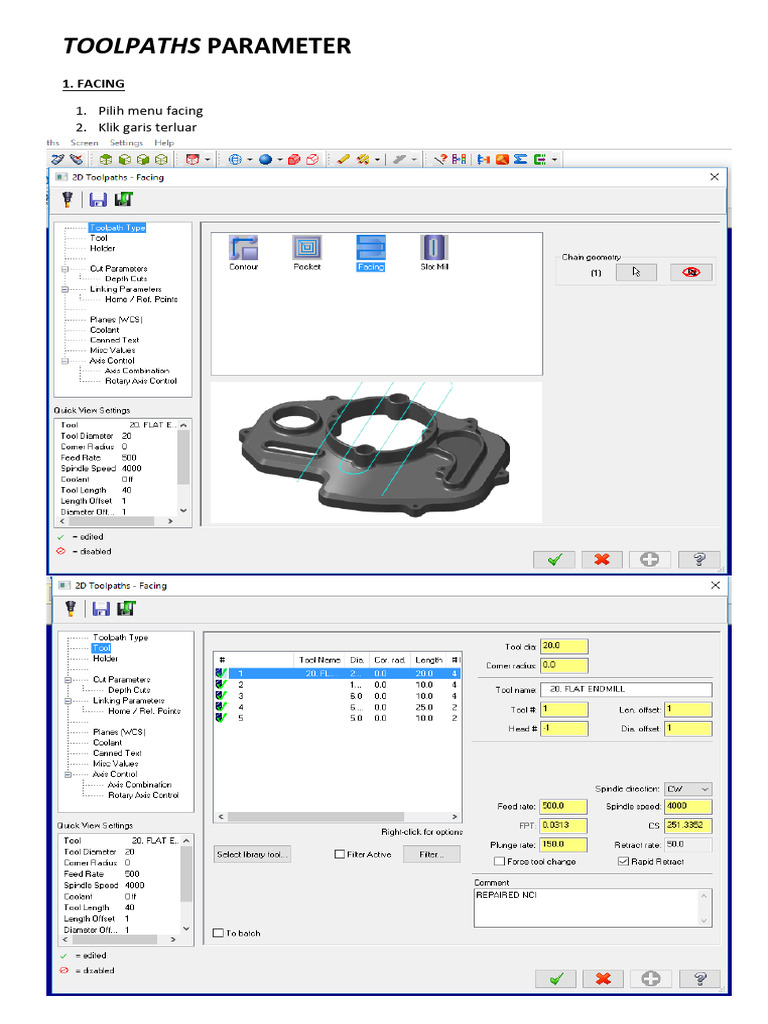Select Tool in the upper dialog tree
768x1024 pixels.
point(99,238)
